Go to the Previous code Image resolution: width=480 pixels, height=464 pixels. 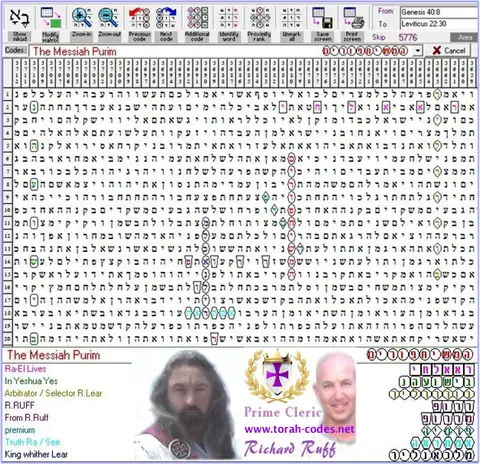[x=139, y=24]
